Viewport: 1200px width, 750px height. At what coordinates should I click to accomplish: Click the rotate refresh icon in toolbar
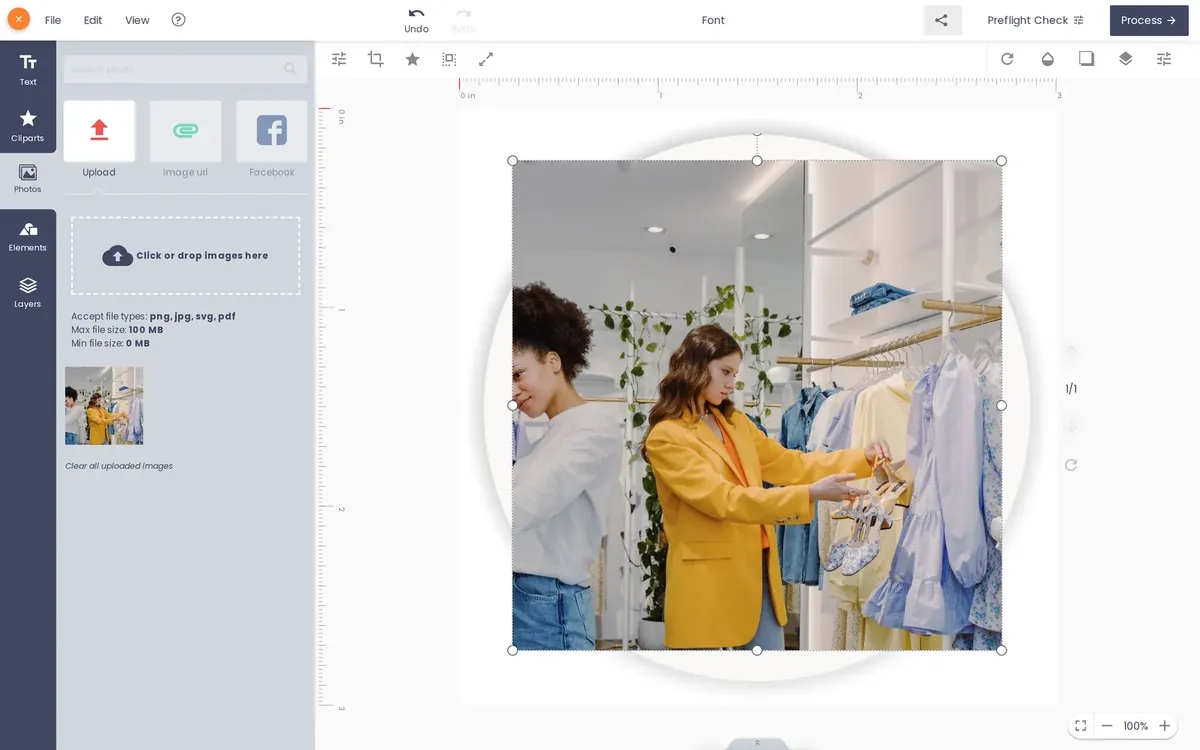pos(1007,59)
